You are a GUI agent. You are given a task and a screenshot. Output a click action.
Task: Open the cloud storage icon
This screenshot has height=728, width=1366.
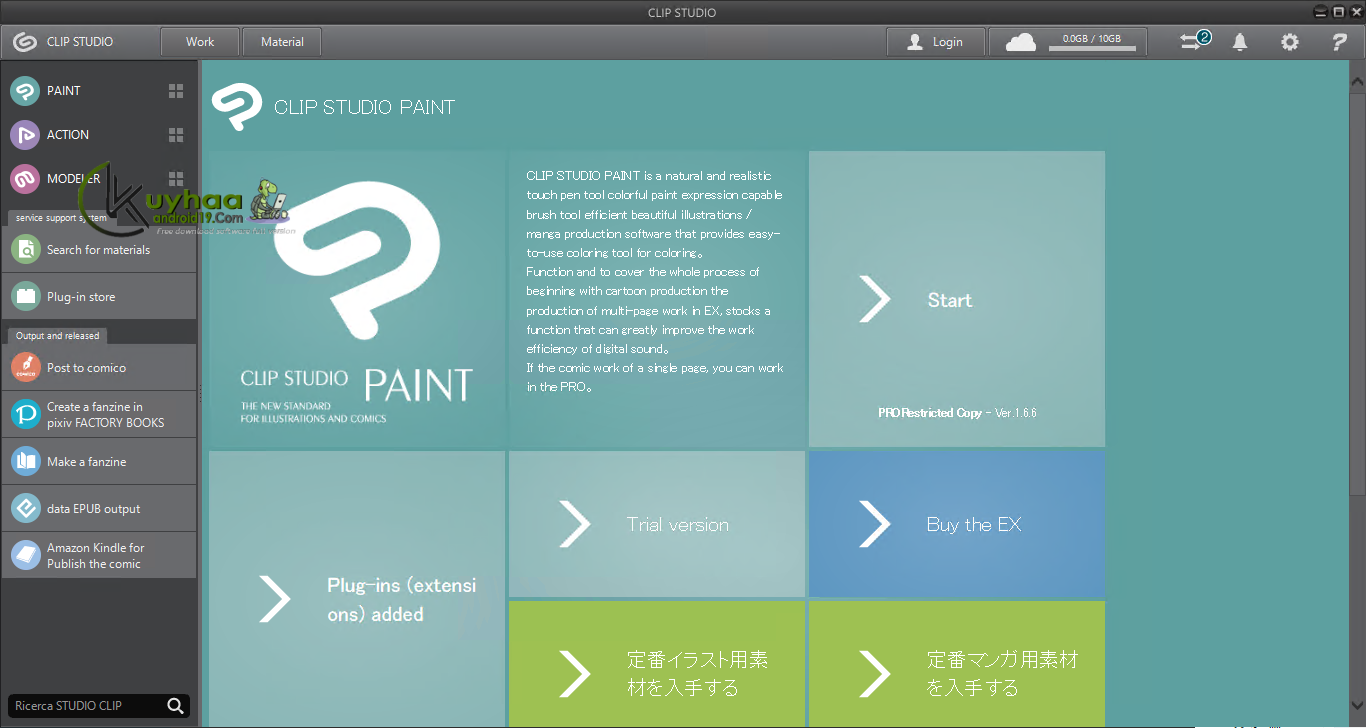pos(1020,42)
